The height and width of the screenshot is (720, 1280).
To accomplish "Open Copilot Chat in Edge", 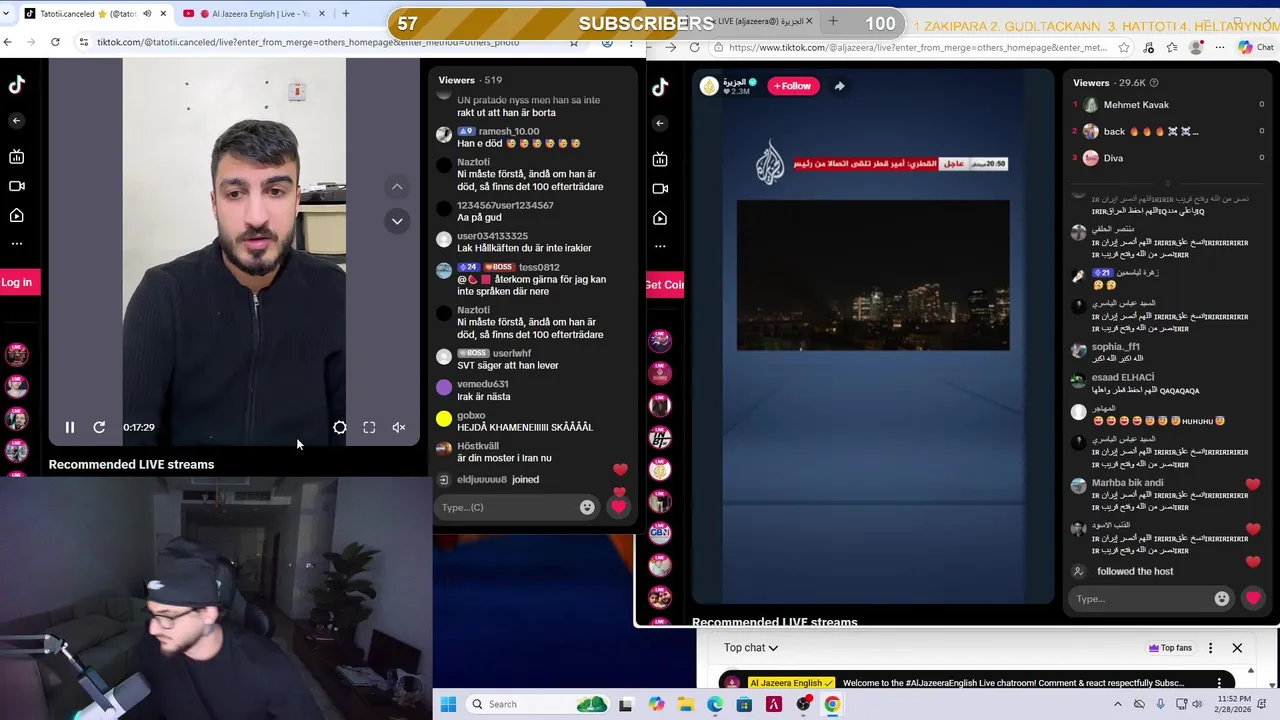I will pos(1255,47).
